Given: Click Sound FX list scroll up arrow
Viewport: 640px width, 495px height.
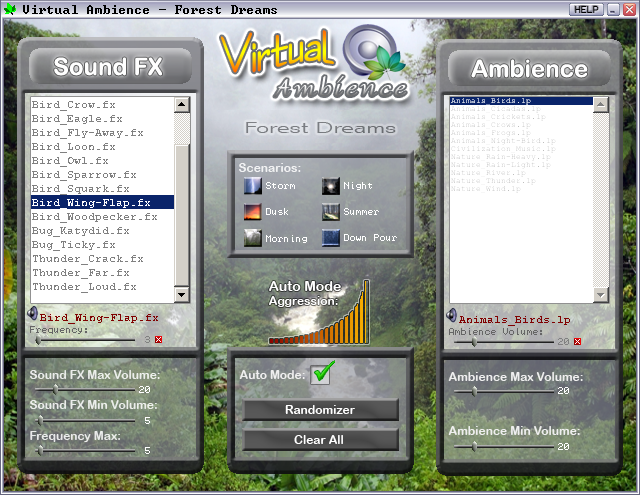Looking at the screenshot, I should (182, 105).
